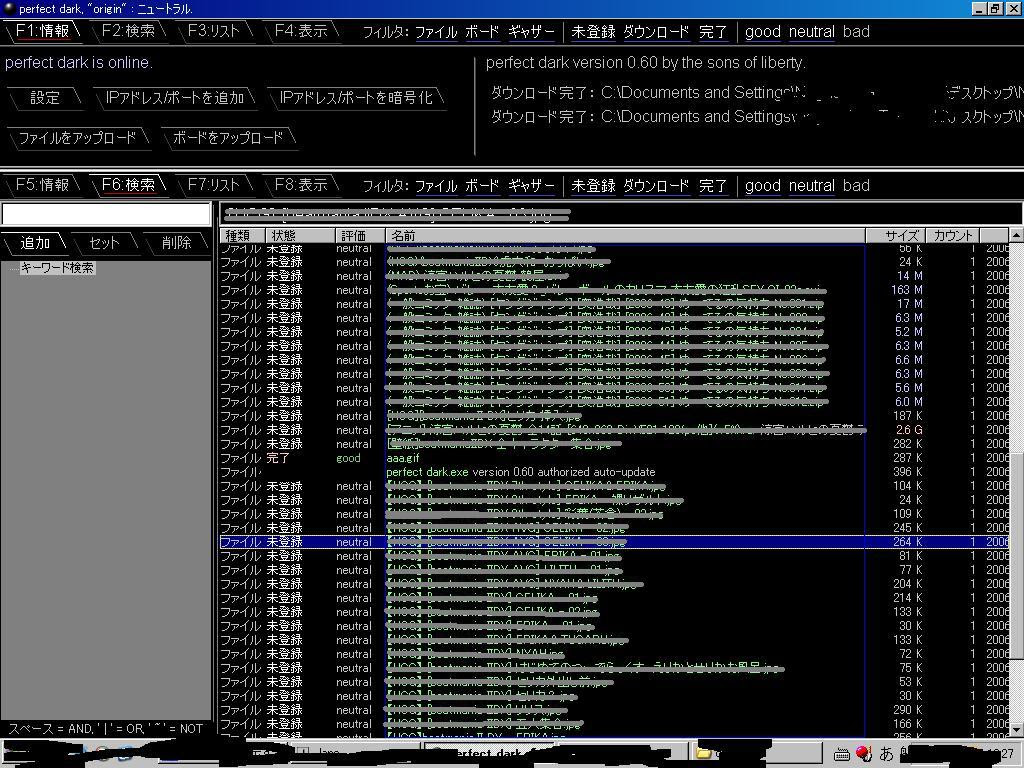Image resolution: width=1024 pixels, height=768 pixels.
Task: Switch to the F8:表示 tab
Action: click(x=301, y=185)
